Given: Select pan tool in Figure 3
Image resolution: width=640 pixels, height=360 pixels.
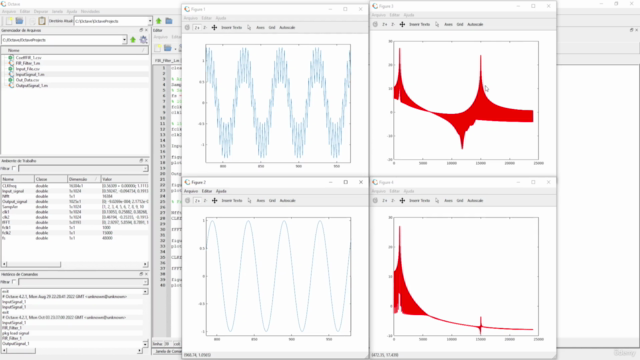Looking at the screenshot, I should point(402,24).
